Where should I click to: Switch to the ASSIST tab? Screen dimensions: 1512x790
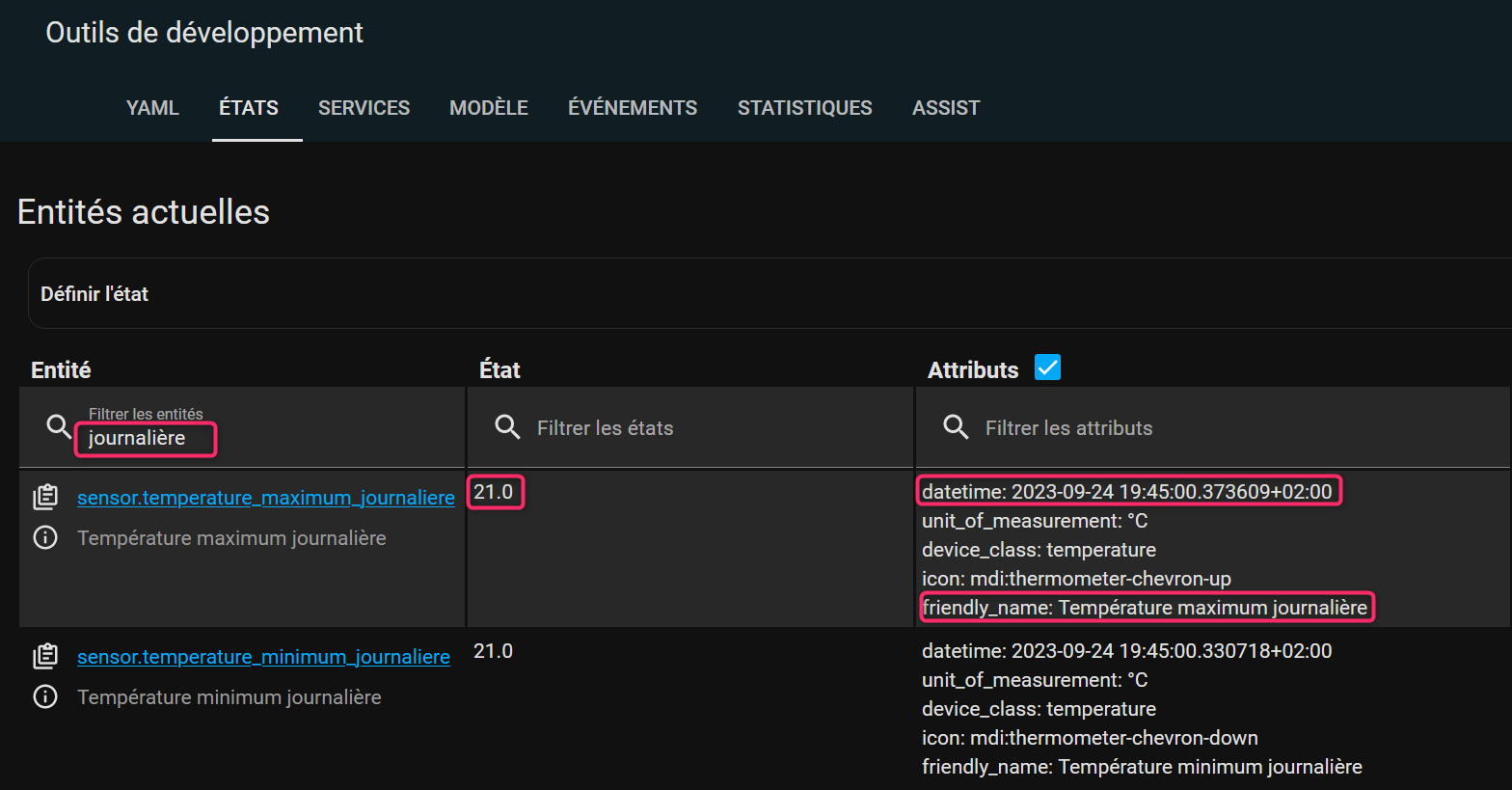pos(945,108)
